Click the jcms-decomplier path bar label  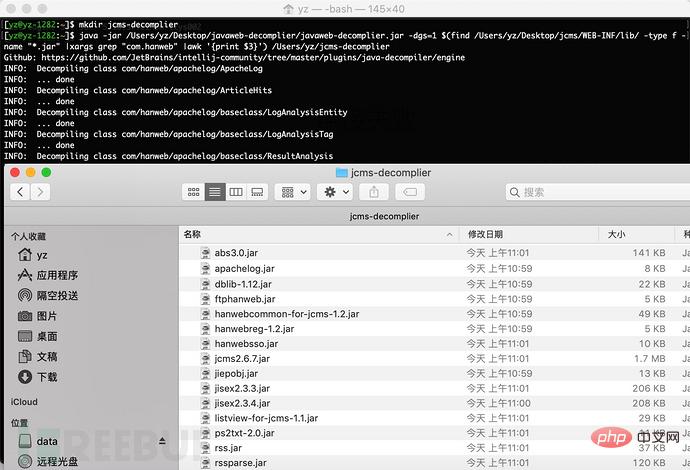coord(384,216)
